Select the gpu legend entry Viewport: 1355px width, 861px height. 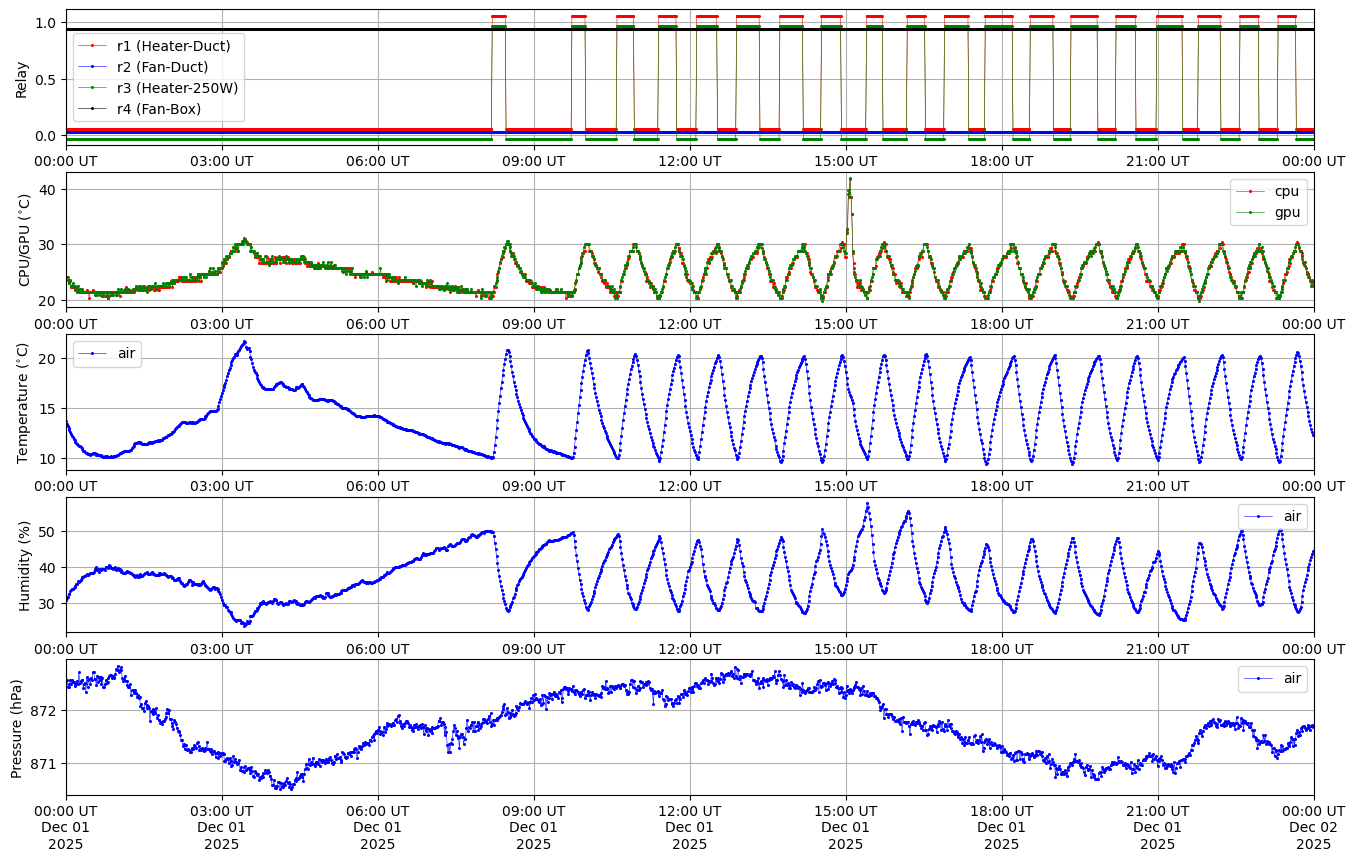[1286, 212]
